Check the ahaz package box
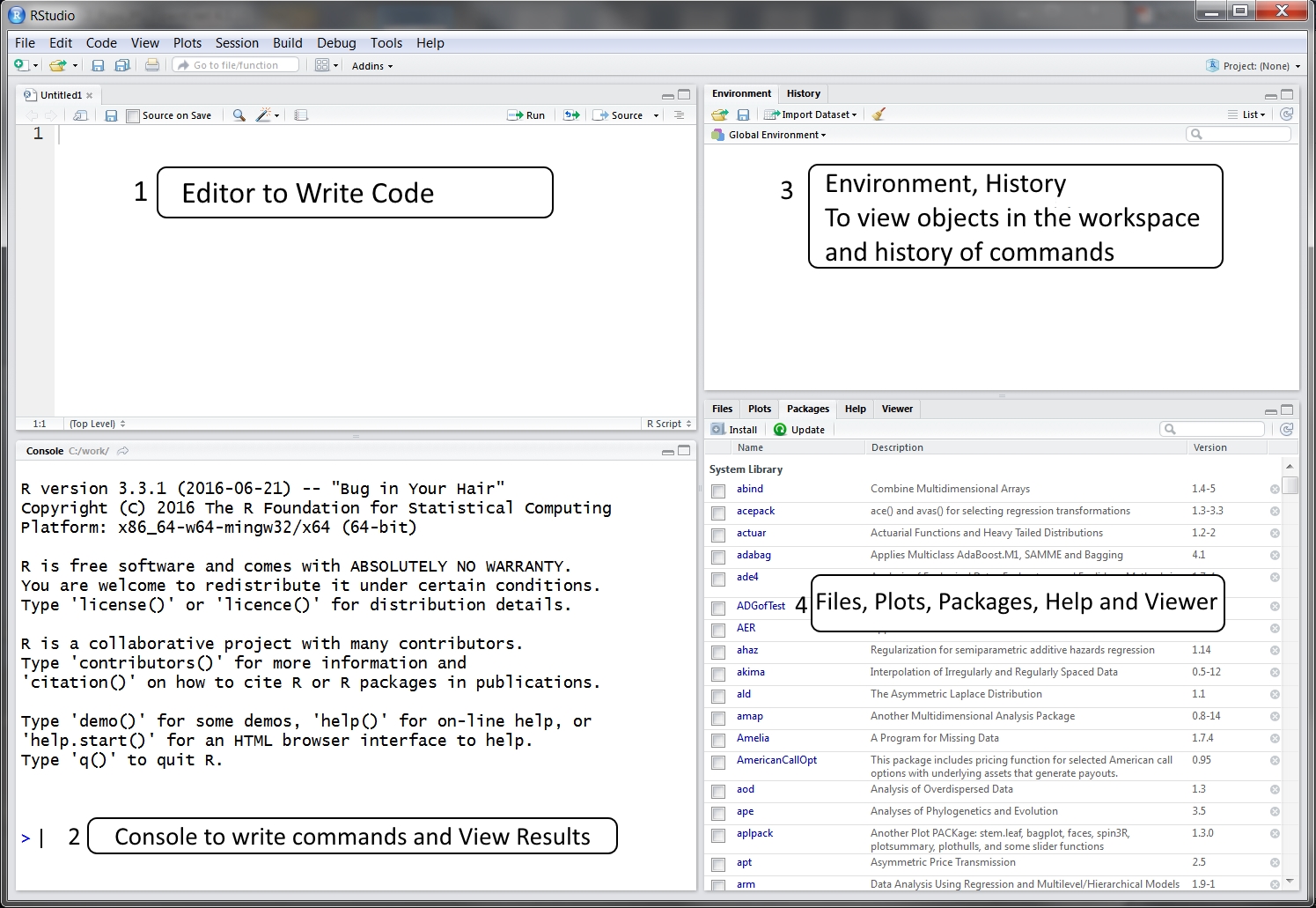The height and width of the screenshot is (908, 1316). [718, 653]
